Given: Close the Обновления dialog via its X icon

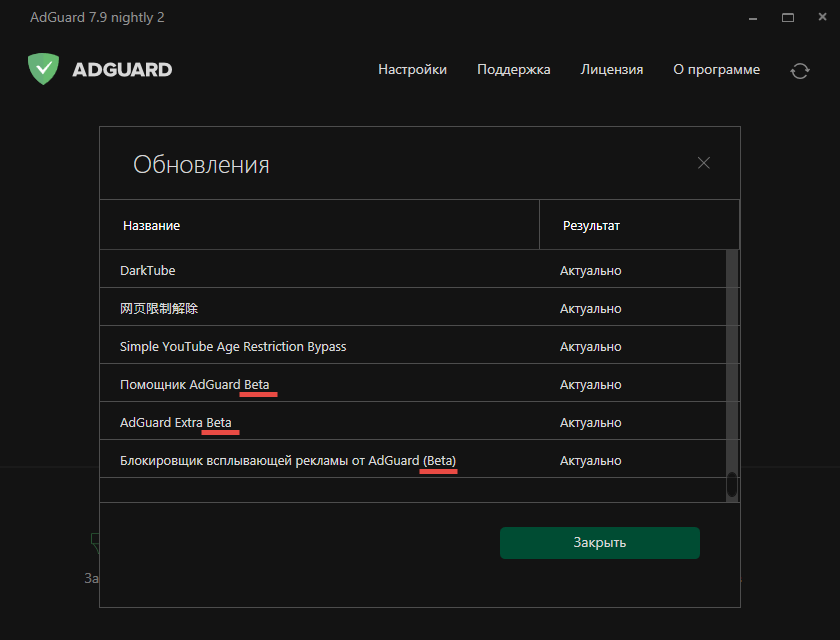Looking at the screenshot, I should click(x=703, y=162).
